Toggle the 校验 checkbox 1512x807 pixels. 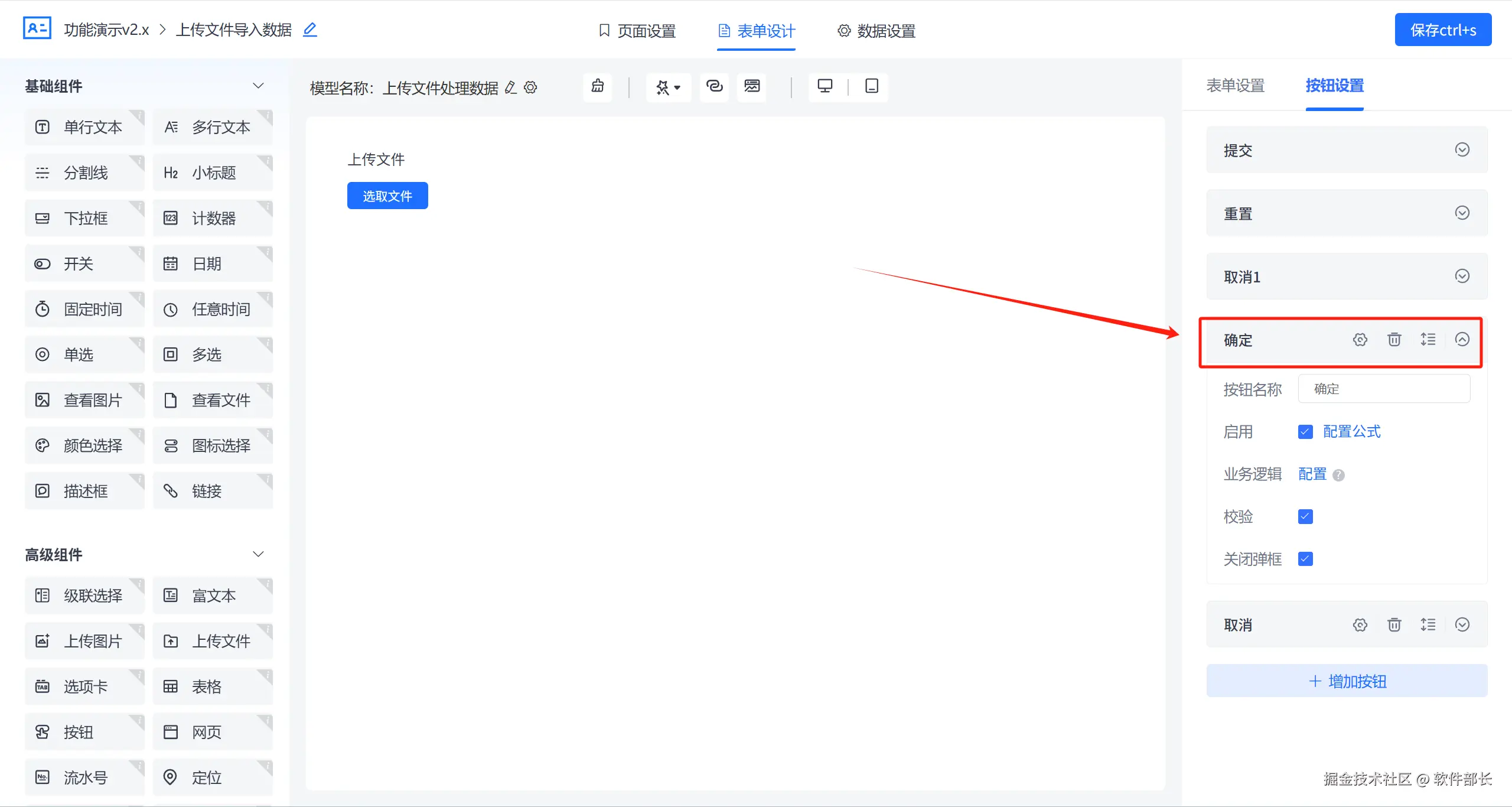pyautogui.click(x=1305, y=517)
